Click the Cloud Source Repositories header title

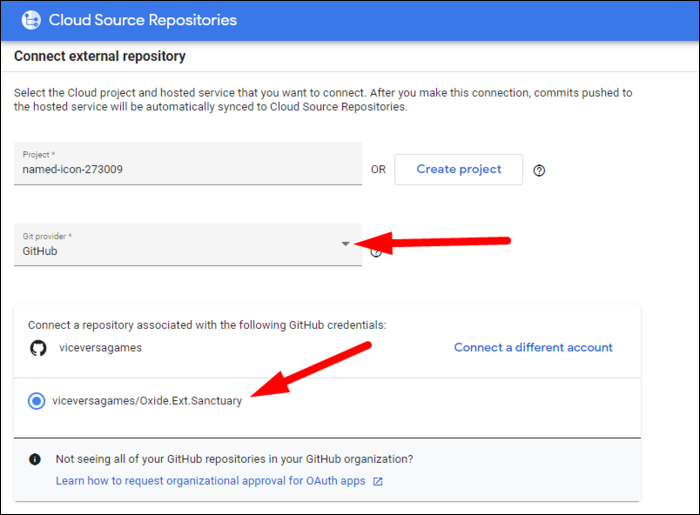point(143,19)
